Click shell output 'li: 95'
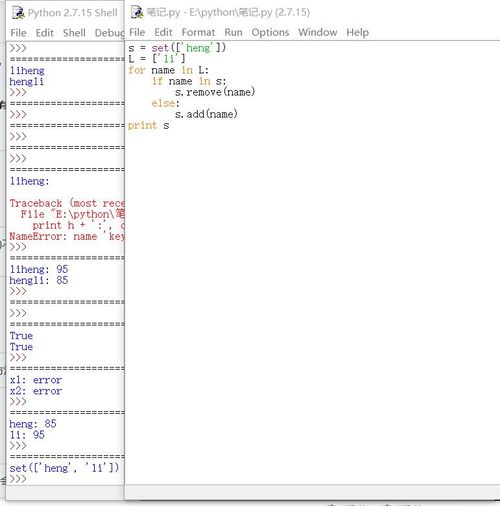This screenshot has width=500, height=506. tap(27, 435)
